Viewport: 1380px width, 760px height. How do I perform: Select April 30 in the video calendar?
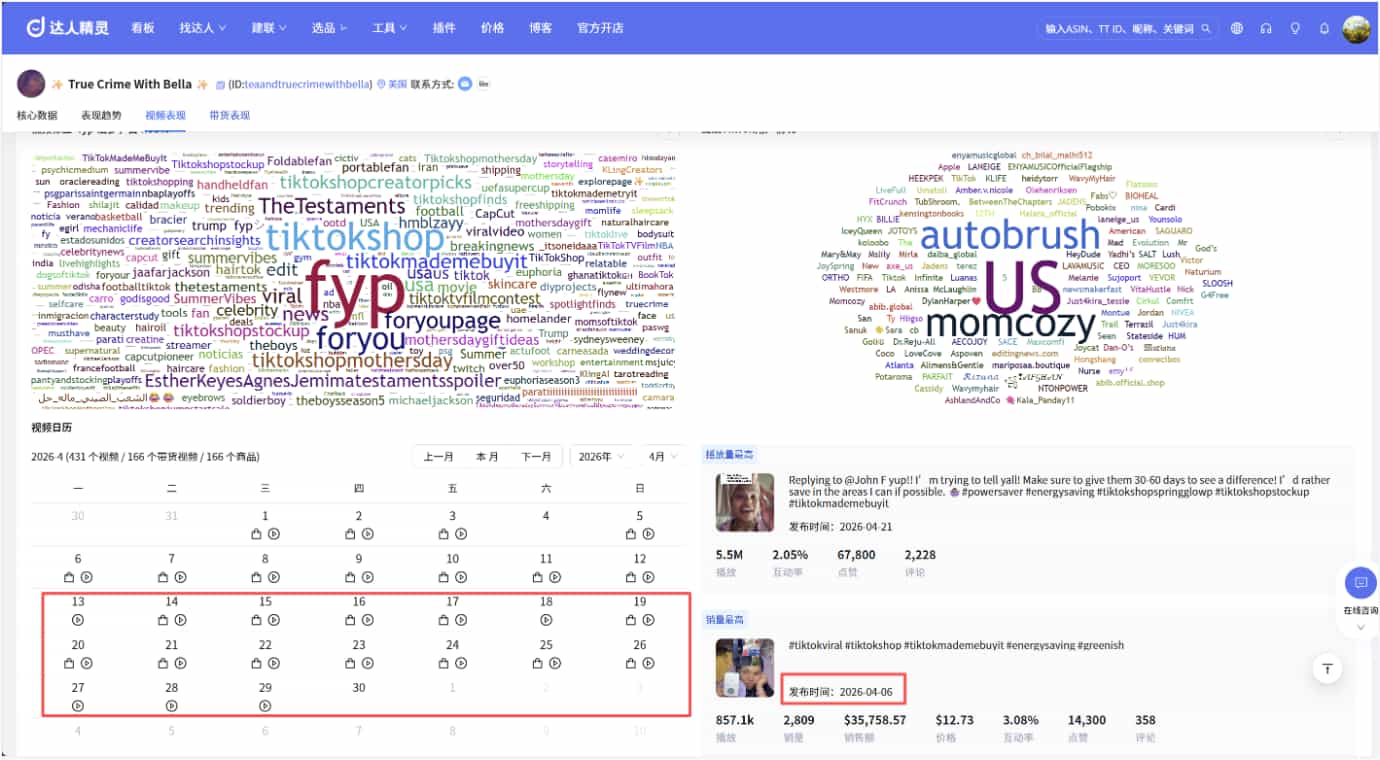pyautogui.click(x=359, y=688)
